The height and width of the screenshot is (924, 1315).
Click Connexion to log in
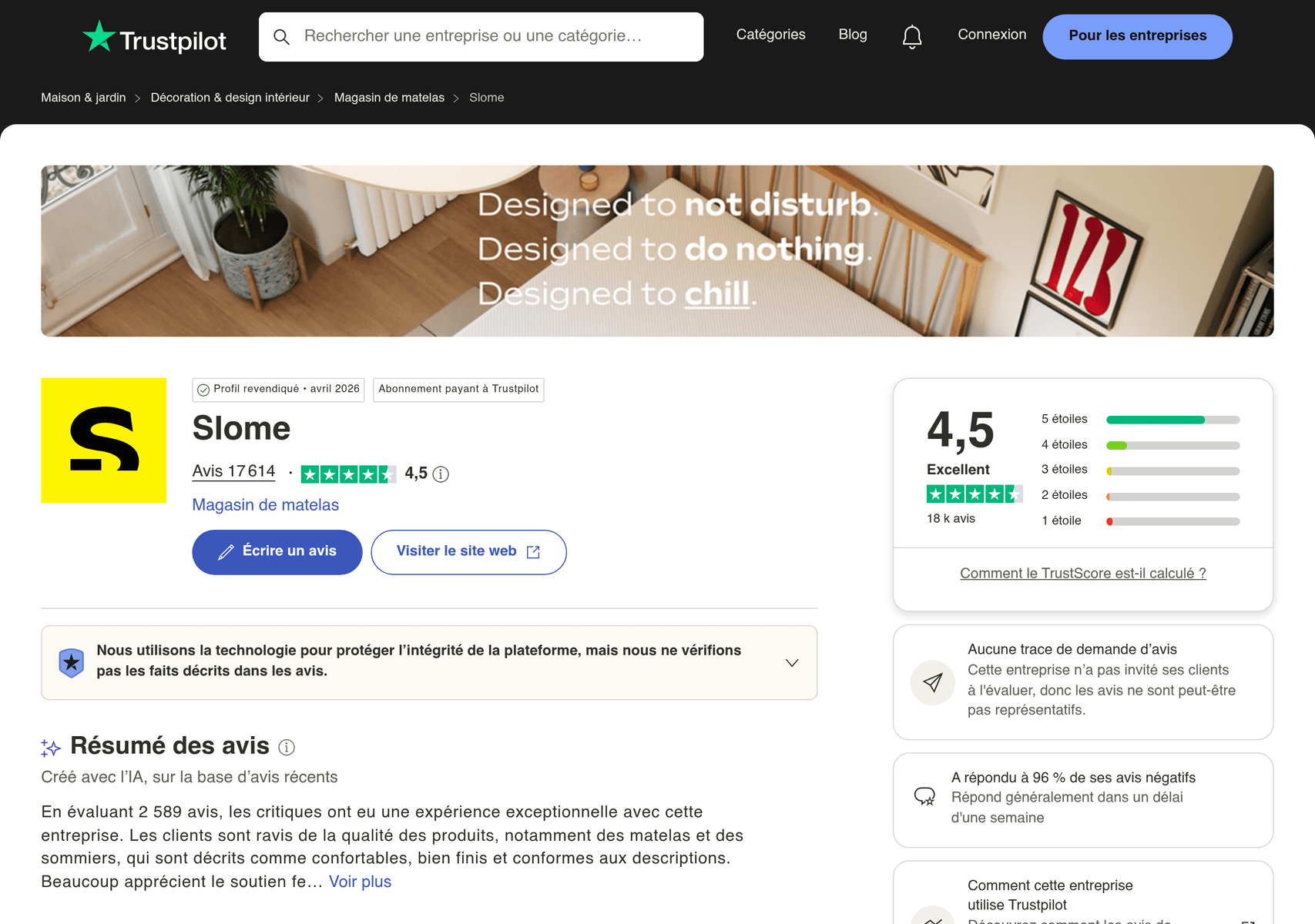point(991,35)
